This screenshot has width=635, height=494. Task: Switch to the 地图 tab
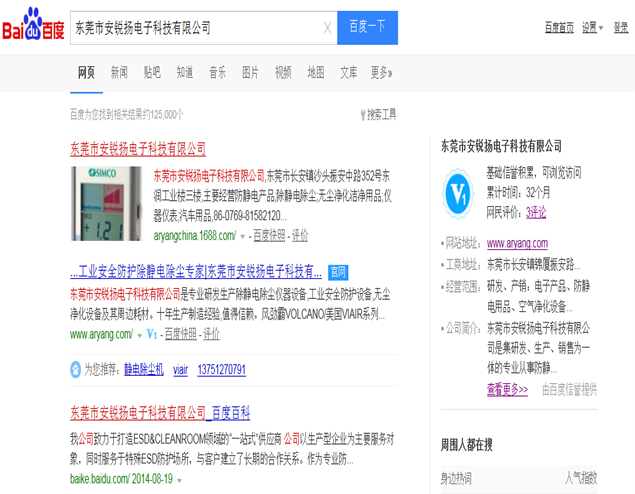[x=315, y=73]
